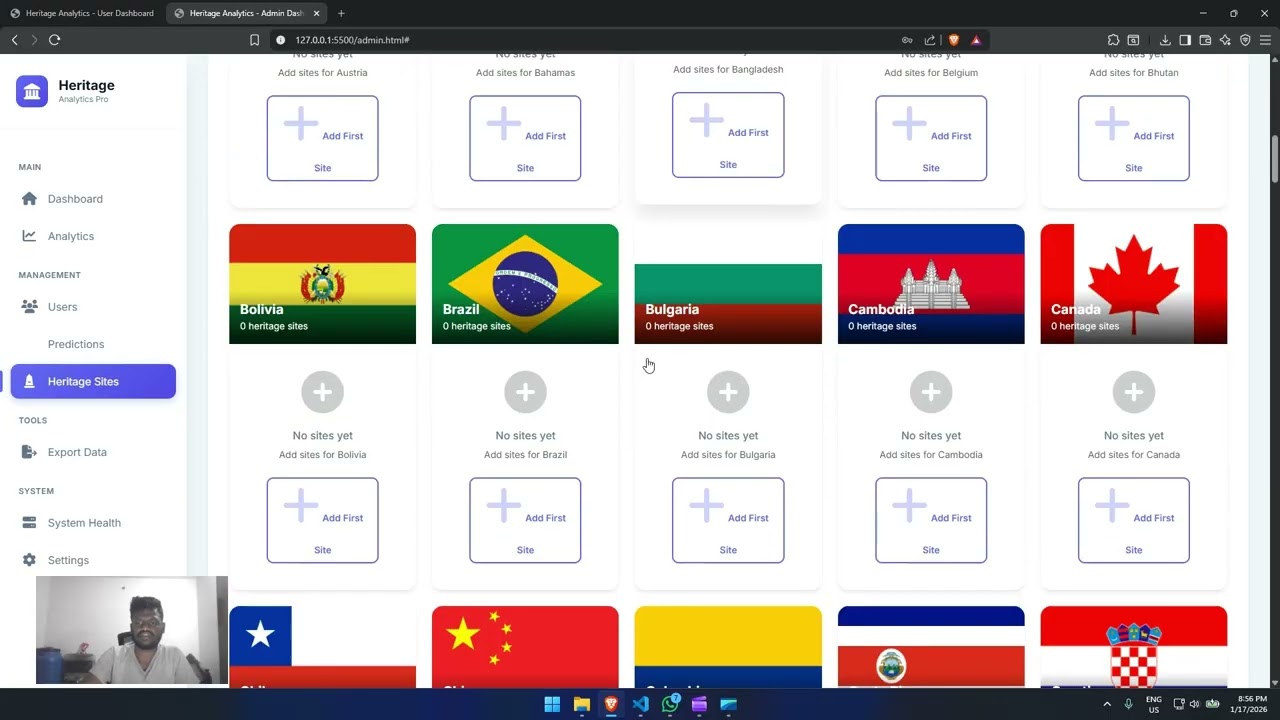Viewport: 1280px width, 720px height.
Task: Reload the current page
Action: coord(54,40)
